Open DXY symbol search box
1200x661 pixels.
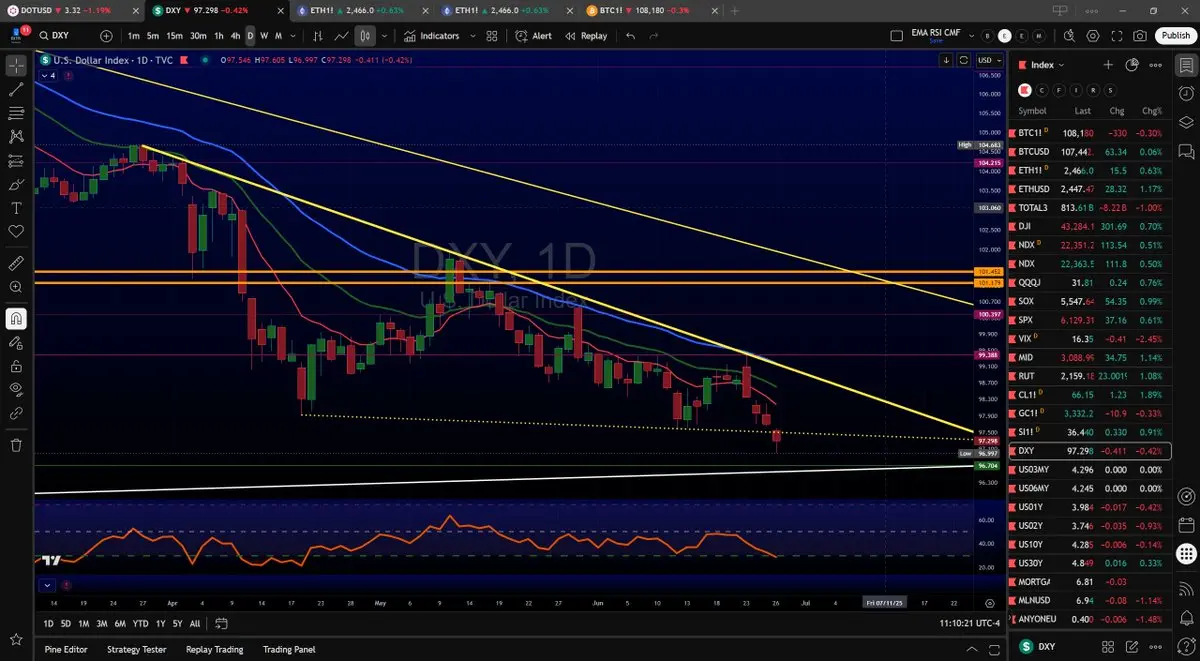tap(65, 36)
